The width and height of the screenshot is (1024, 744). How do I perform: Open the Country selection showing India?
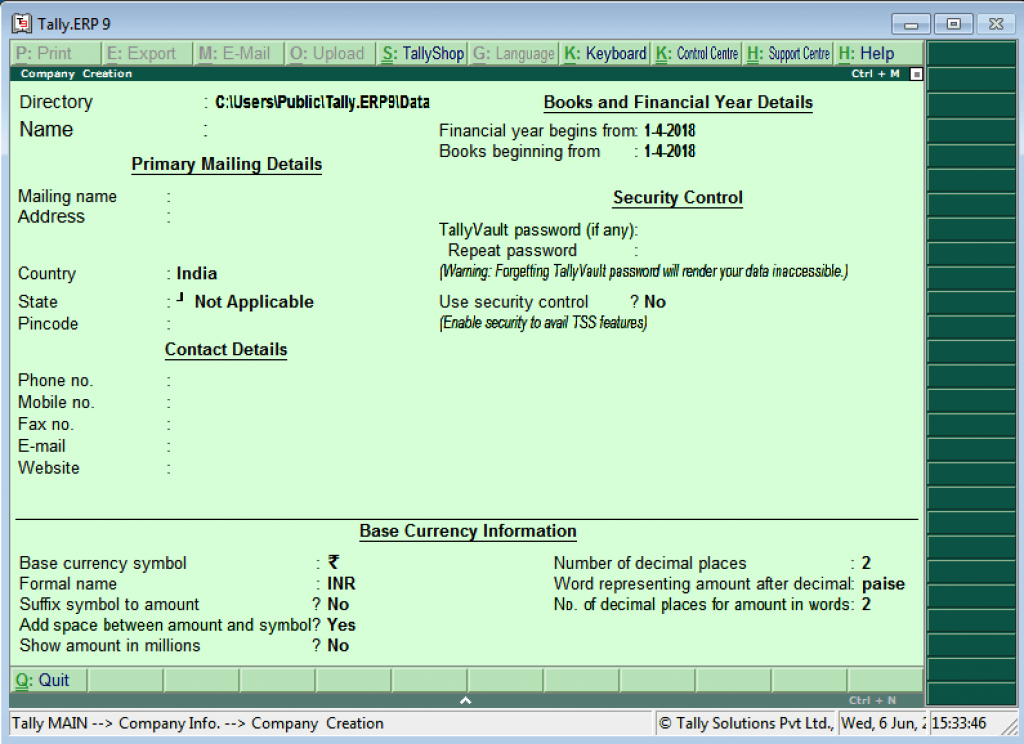tap(197, 274)
